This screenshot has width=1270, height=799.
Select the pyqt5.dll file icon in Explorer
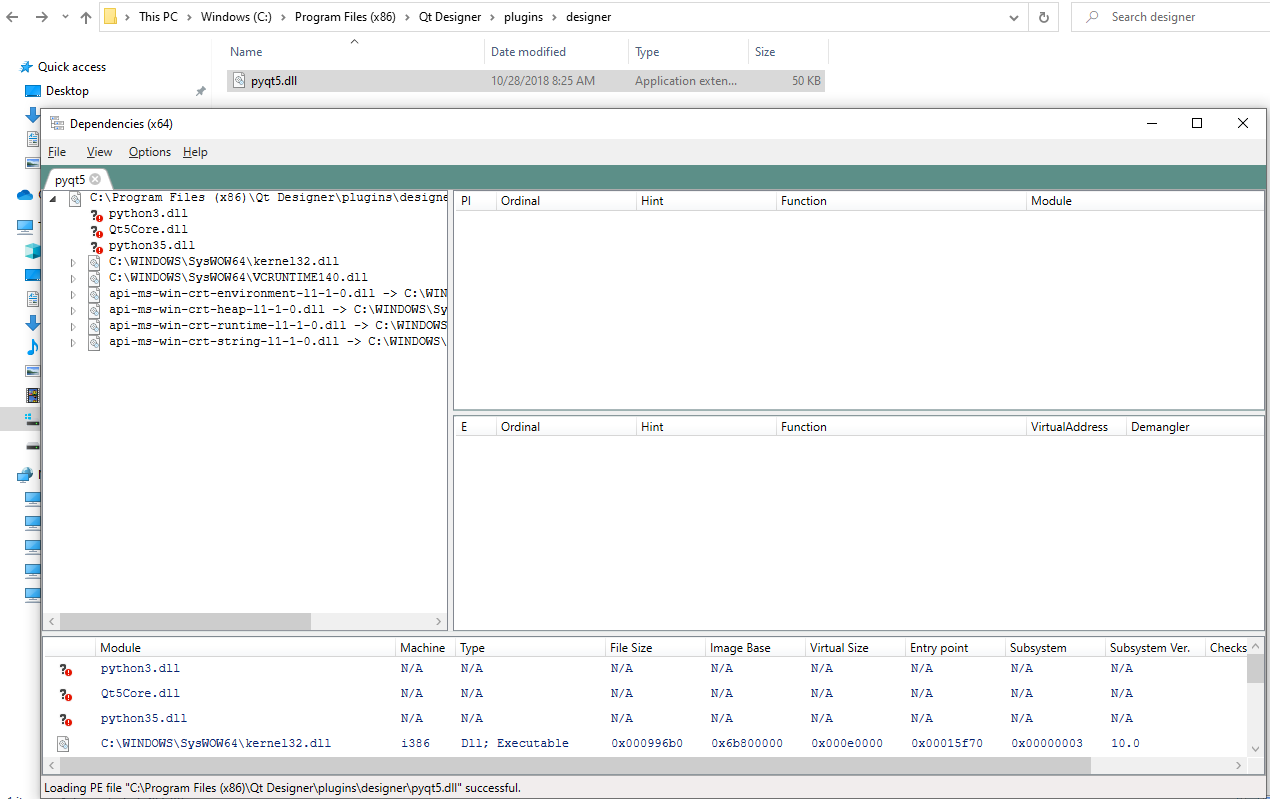[239, 80]
